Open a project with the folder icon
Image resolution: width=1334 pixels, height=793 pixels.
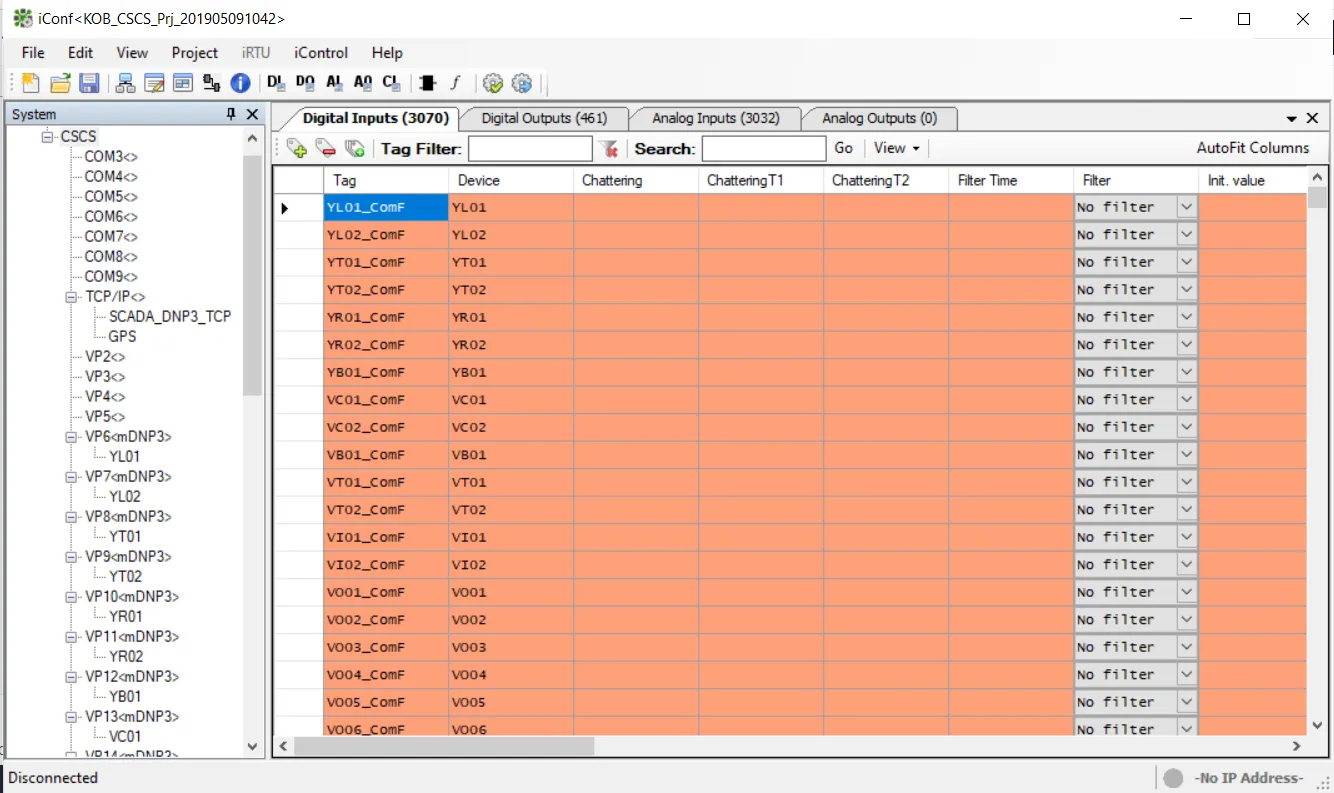pos(60,83)
